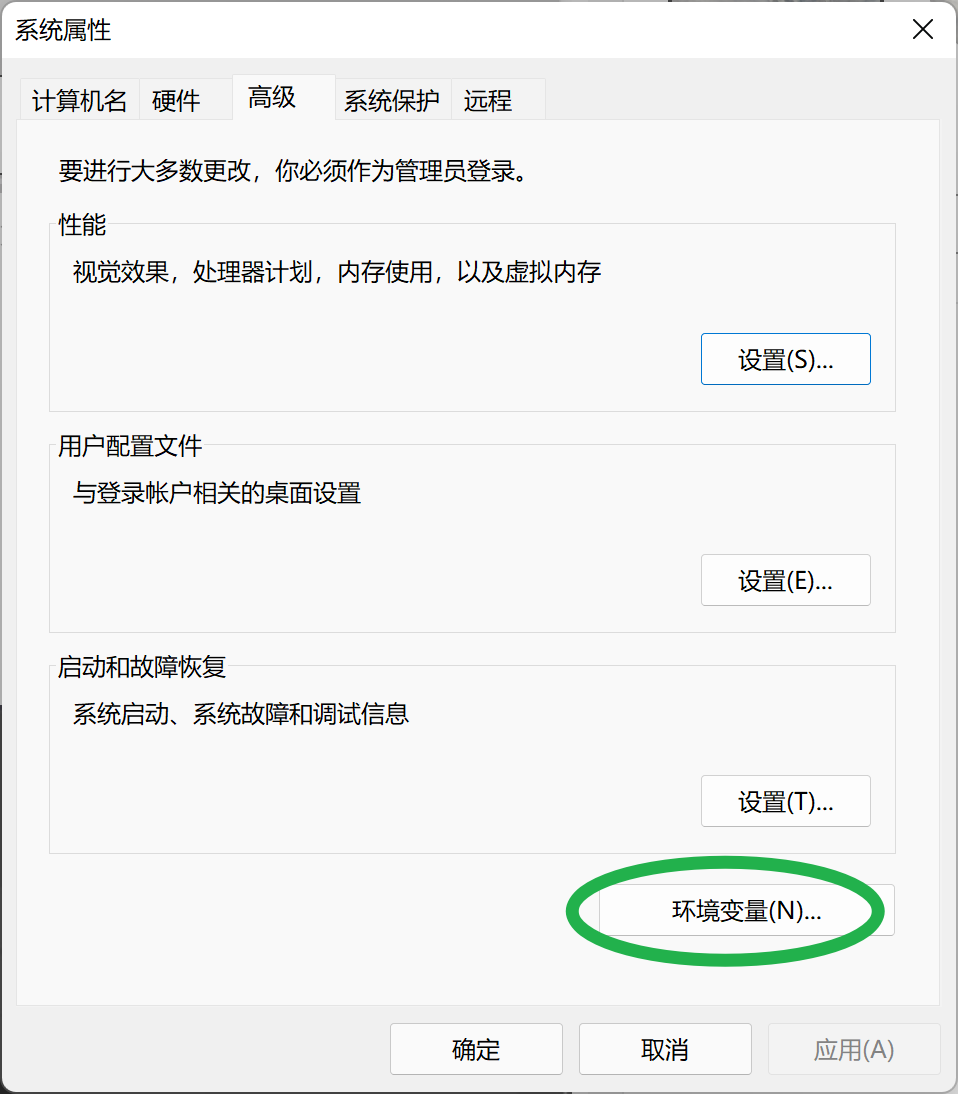Click the 用户配置文件 group heading
This screenshot has width=958, height=1094.
pyautogui.click(x=130, y=446)
